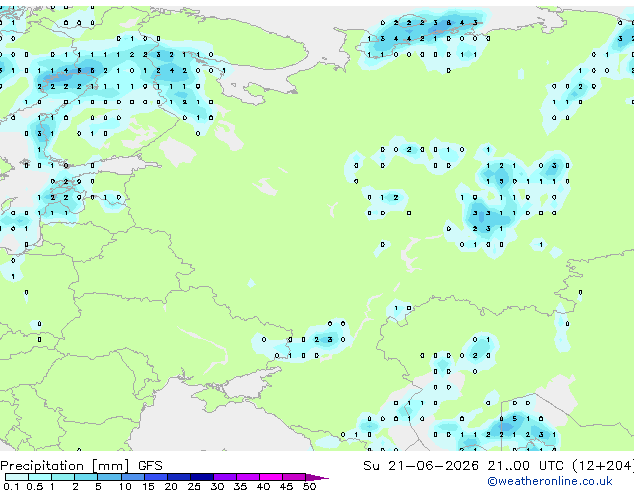Click the 45–50 mm legend color box
Screen dimensions: 634x490
pyautogui.click(x=294, y=477)
